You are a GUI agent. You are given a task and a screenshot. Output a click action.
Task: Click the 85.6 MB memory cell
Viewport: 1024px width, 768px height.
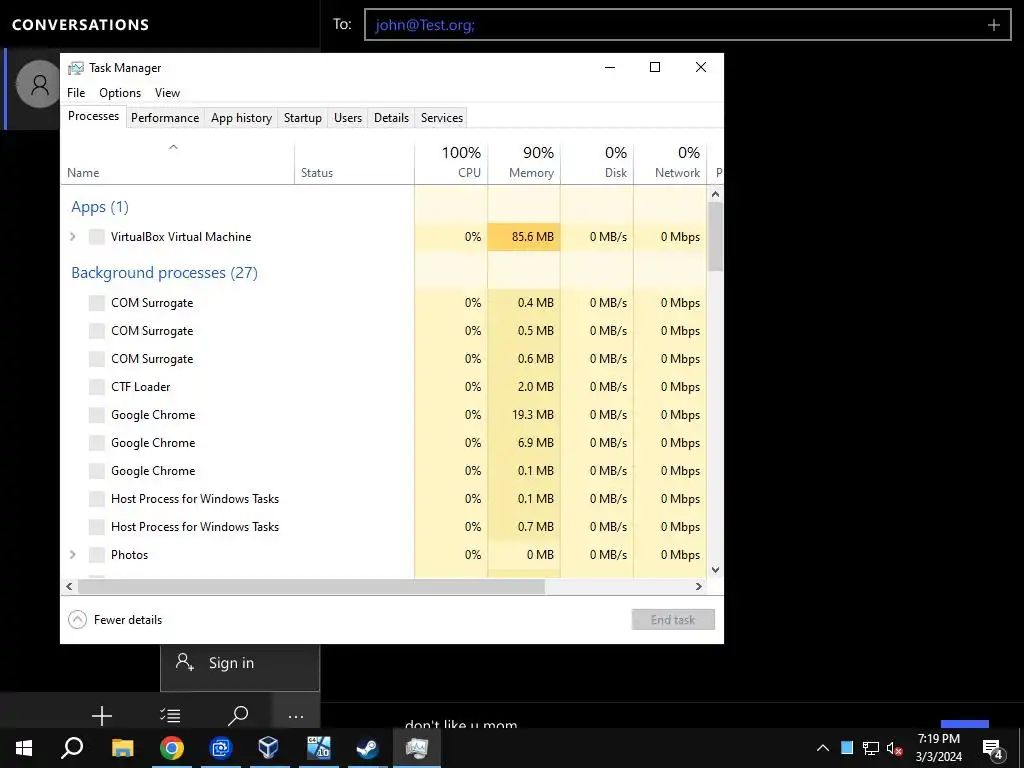point(524,236)
